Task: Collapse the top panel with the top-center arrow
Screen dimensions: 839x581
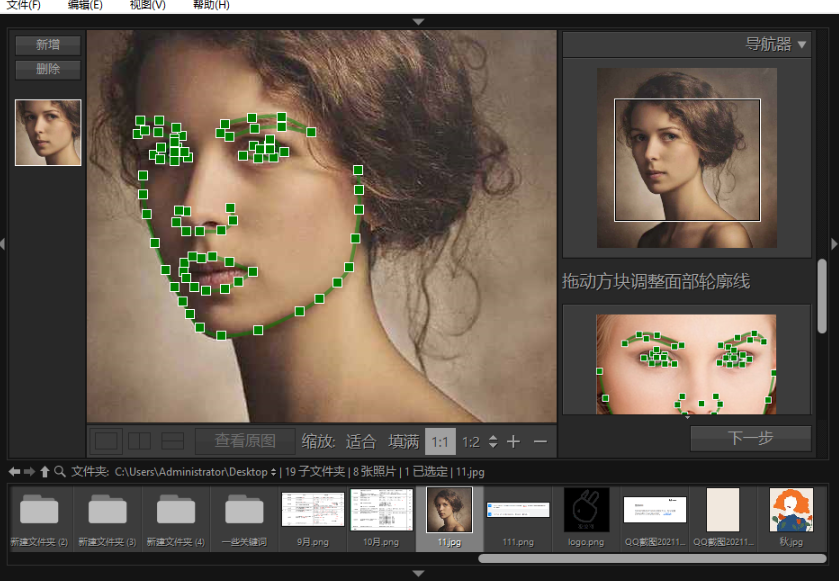Action: click(419, 21)
